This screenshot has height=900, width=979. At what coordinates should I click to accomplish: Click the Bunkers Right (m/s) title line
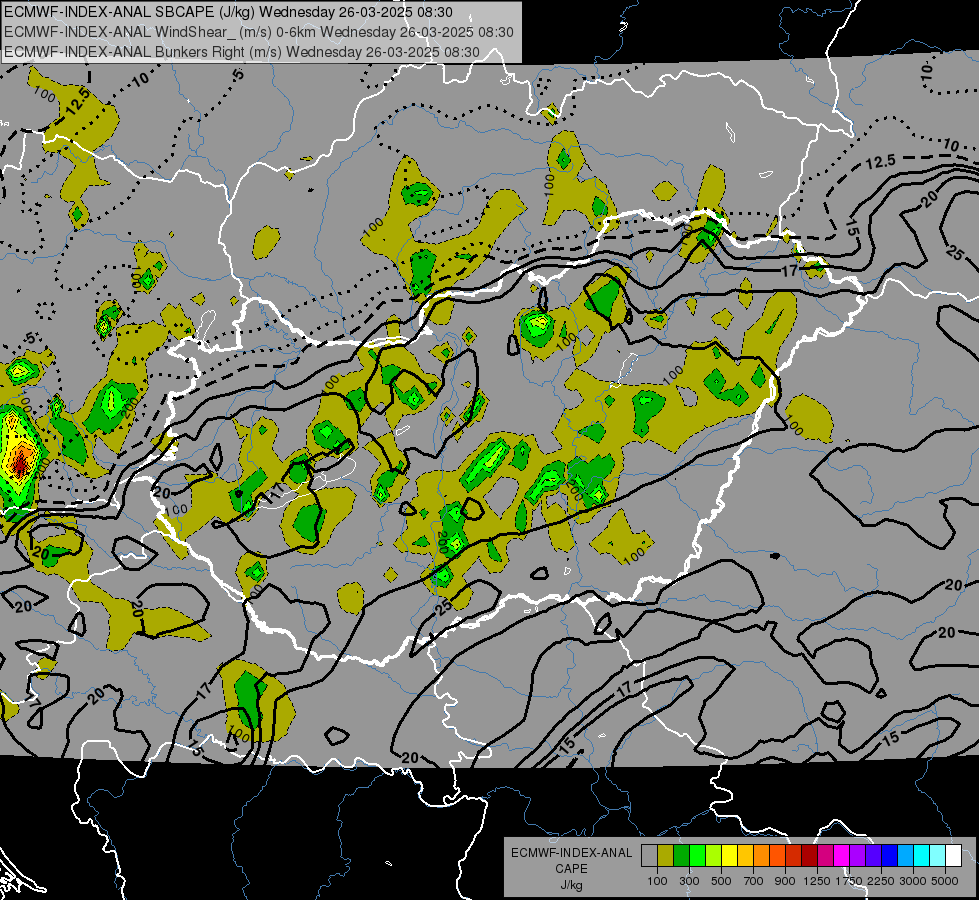pos(242,52)
